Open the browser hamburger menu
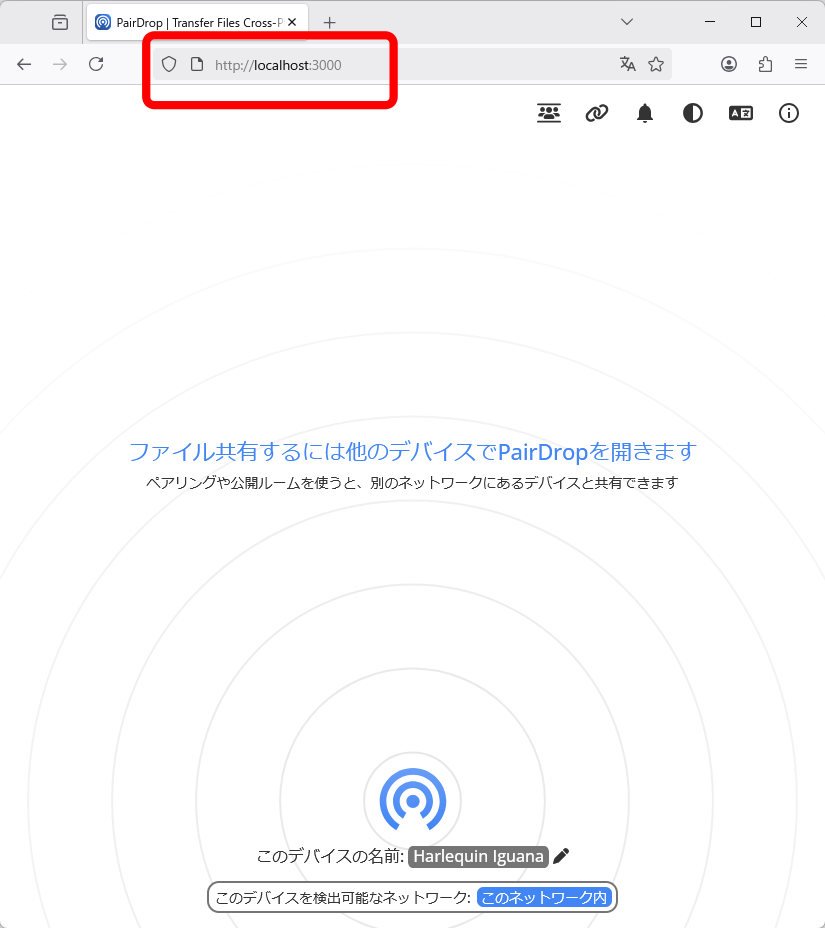 [801, 64]
